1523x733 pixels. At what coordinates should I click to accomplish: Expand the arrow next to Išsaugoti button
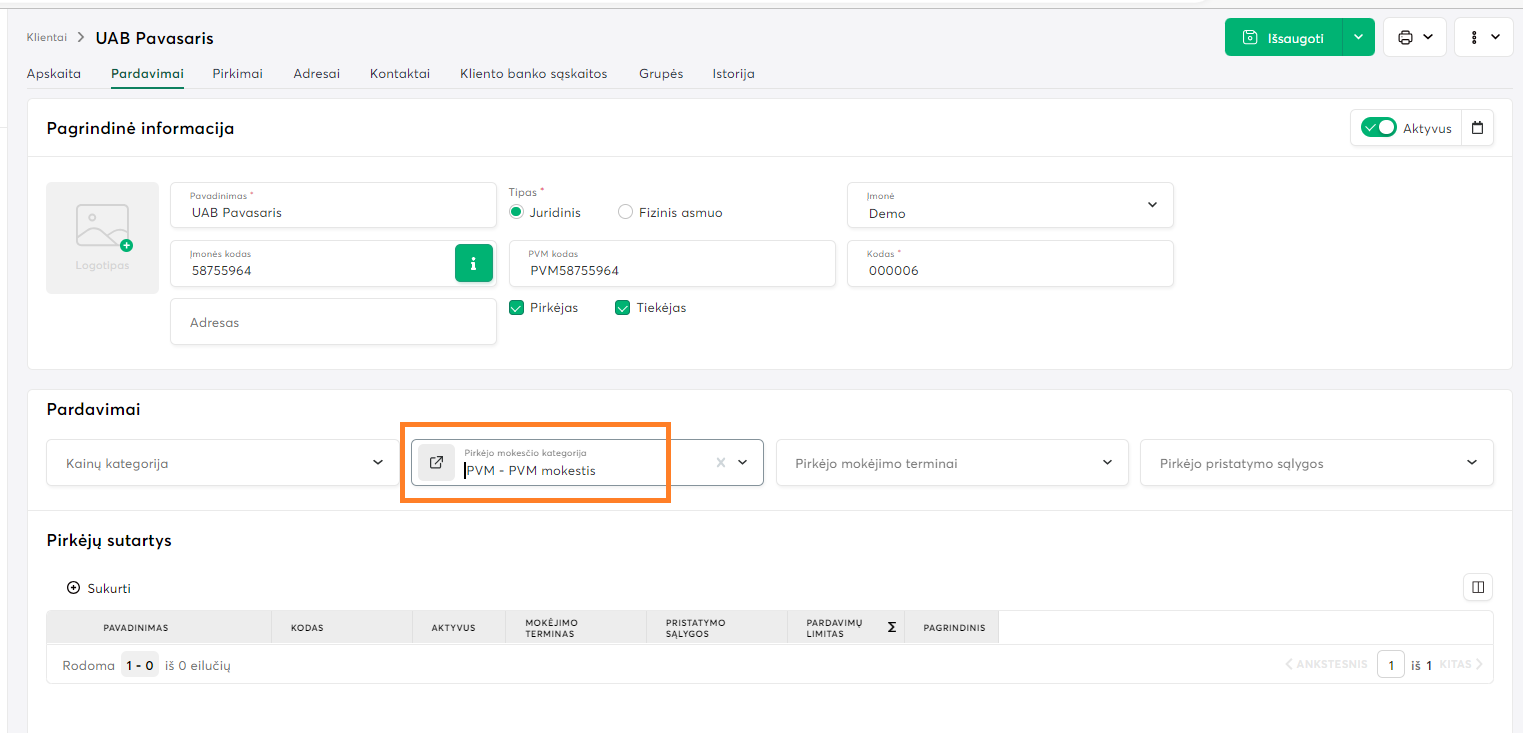pyautogui.click(x=1357, y=38)
